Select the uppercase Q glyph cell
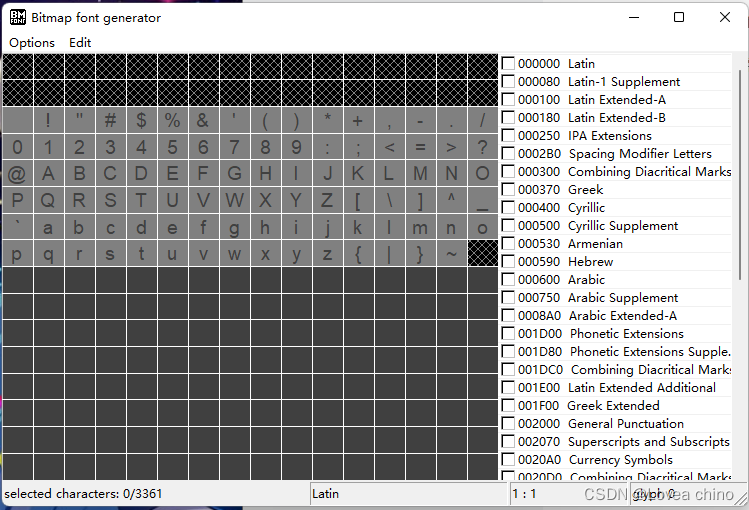 click(49, 200)
